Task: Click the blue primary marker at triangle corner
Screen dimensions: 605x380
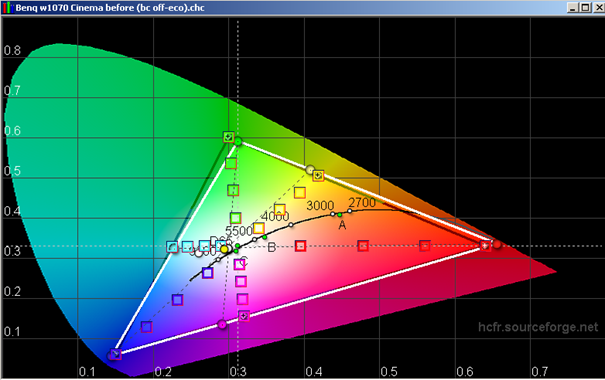Action: [115, 354]
